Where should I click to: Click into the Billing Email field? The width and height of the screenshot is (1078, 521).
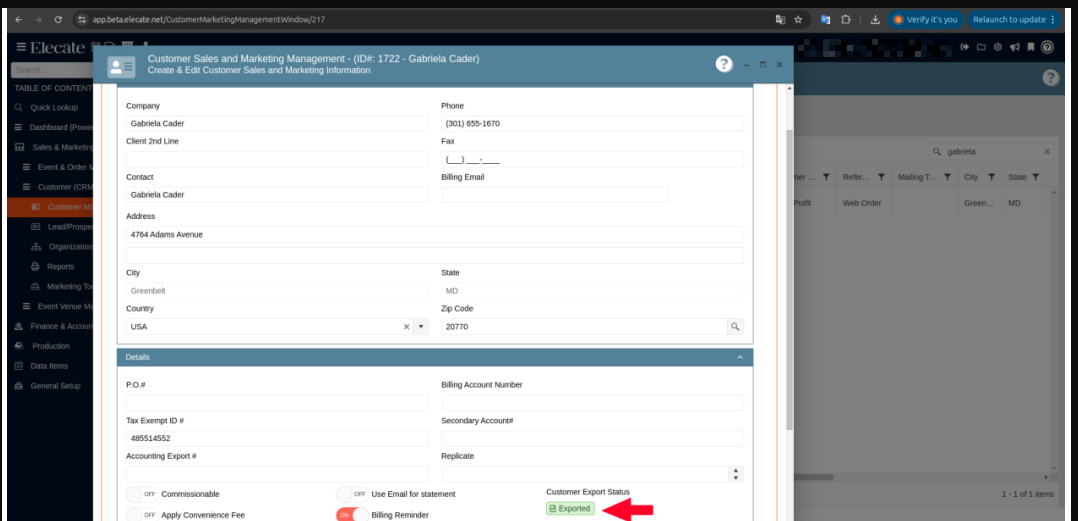coord(554,195)
